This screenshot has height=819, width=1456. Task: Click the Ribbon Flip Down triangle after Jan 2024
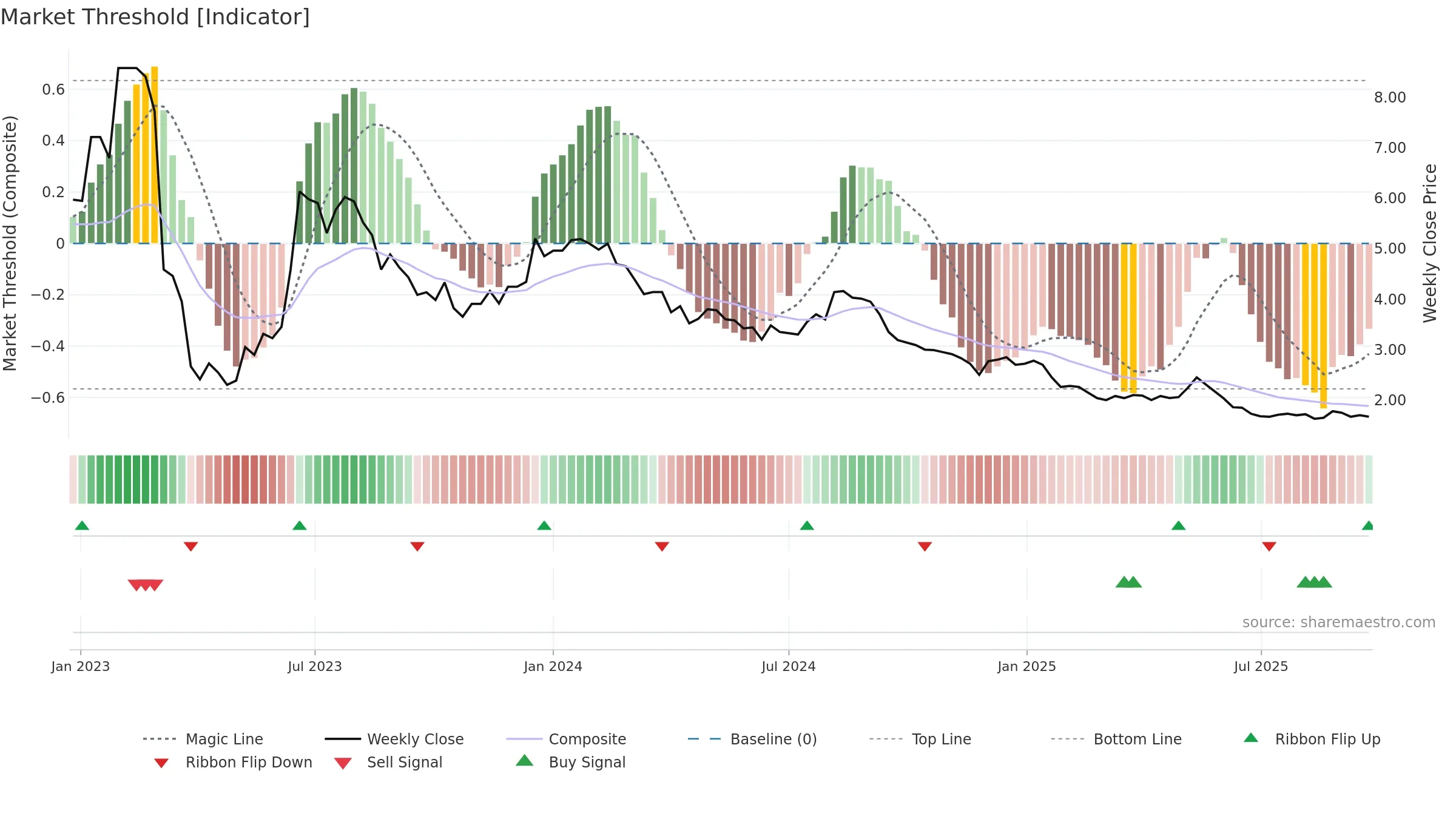[x=662, y=547]
